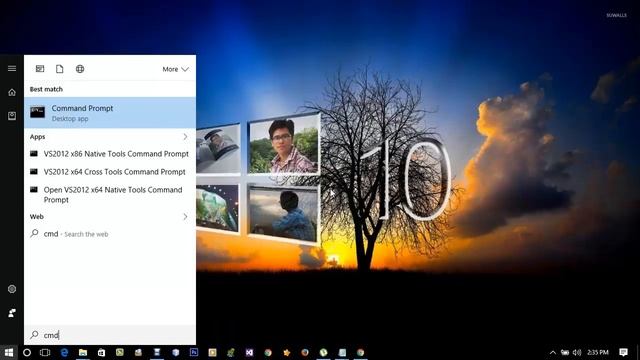Open Settings gear in the search sidebar

tap(12, 289)
